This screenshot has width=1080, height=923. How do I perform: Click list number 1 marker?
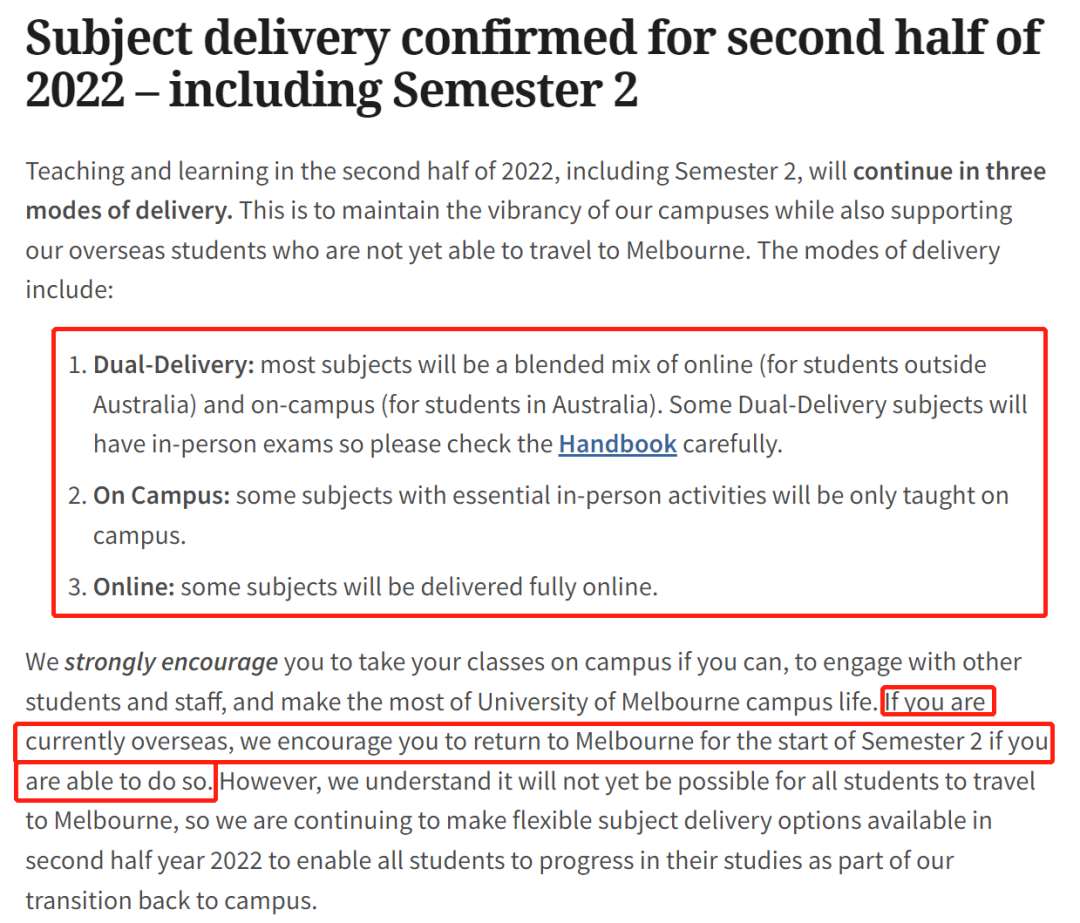click(x=77, y=365)
